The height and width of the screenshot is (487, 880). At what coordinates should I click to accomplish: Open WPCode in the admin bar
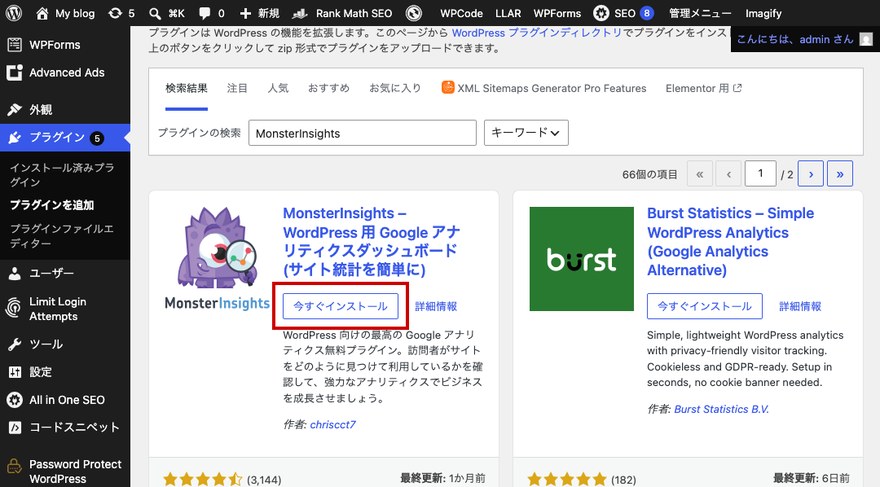(x=461, y=13)
